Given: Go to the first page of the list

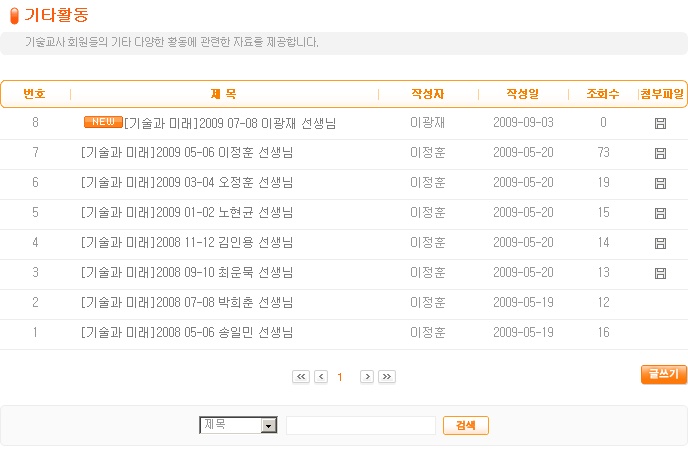Looking at the screenshot, I should 301,377.
